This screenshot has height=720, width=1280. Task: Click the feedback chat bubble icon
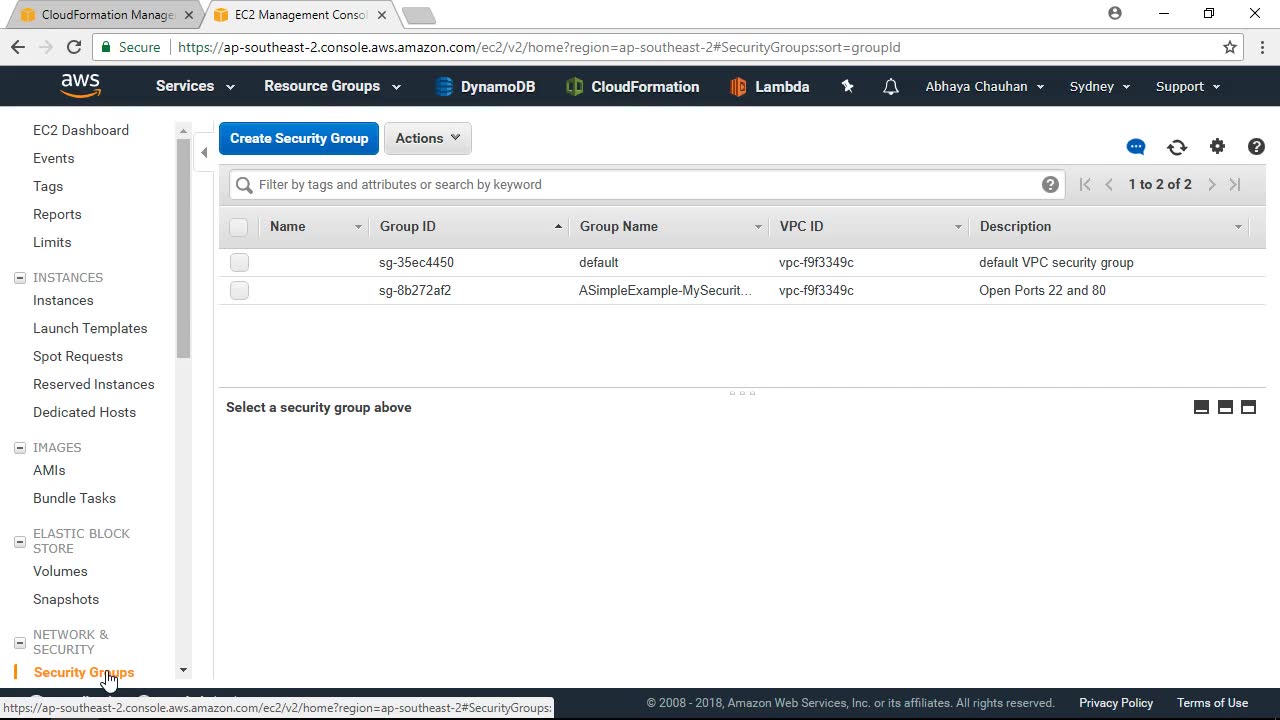pyautogui.click(x=1136, y=147)
